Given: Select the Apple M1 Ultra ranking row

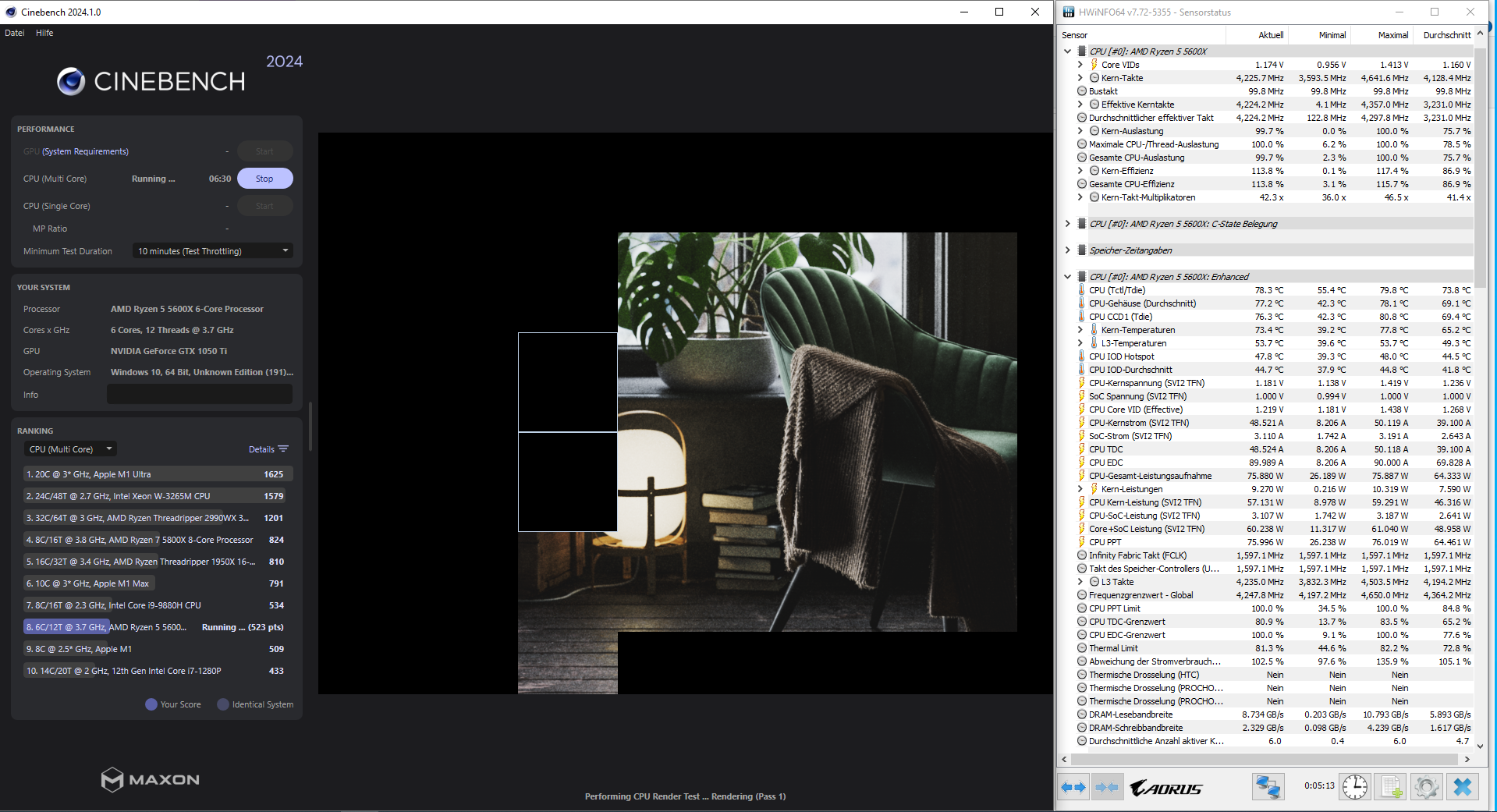Looking at the screenshot, I should tap(158, 474).
